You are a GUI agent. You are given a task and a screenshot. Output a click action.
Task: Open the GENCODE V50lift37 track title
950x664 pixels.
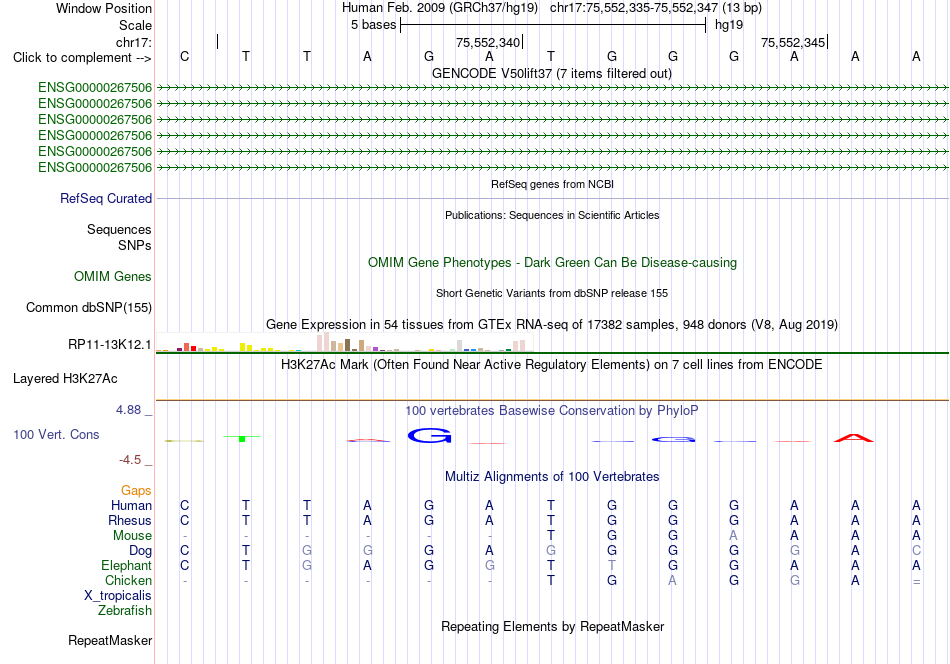552,73
